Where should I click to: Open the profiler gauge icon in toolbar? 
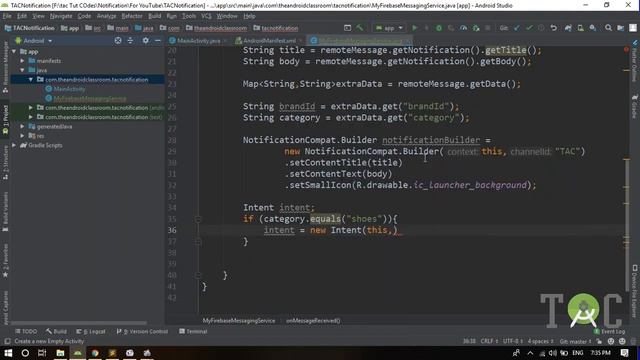point(463,28)
